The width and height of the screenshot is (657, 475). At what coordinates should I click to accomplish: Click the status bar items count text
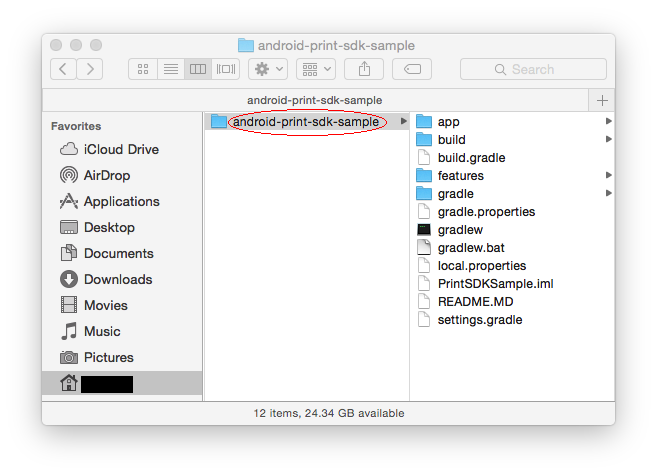(x=328, y=413)
